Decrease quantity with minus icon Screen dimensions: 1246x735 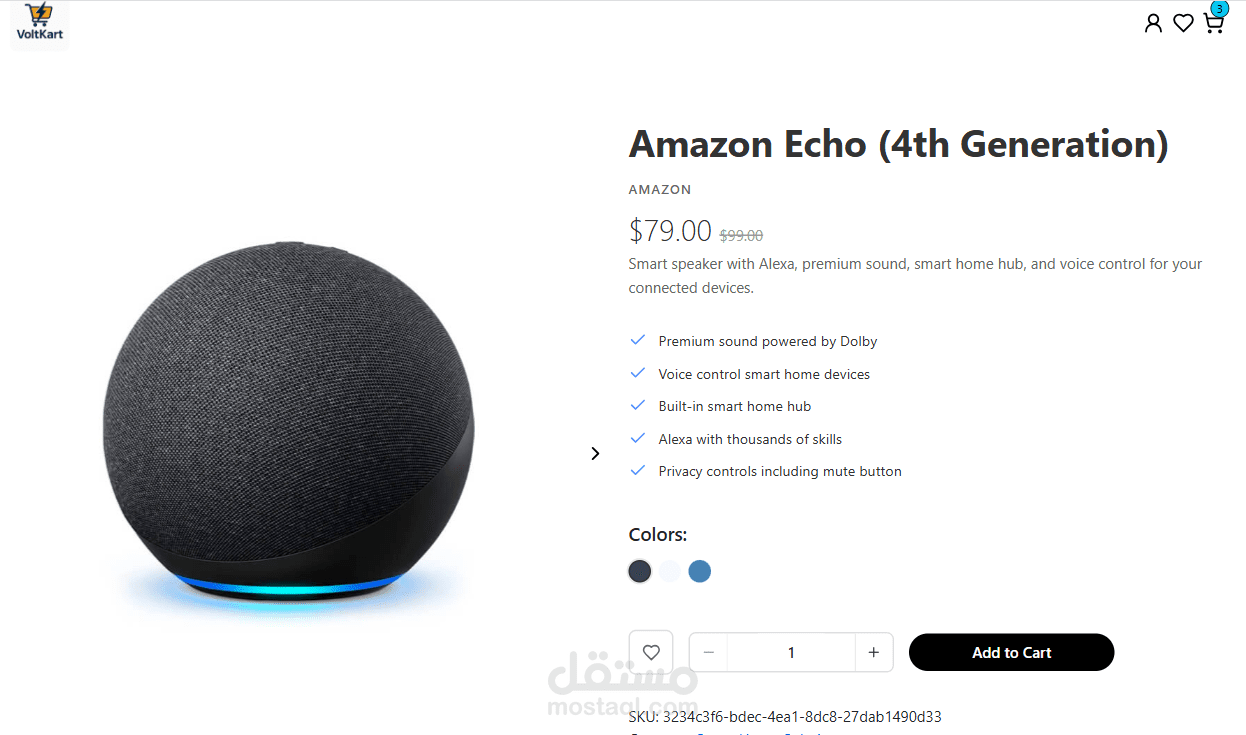click(x=709, y=652)
